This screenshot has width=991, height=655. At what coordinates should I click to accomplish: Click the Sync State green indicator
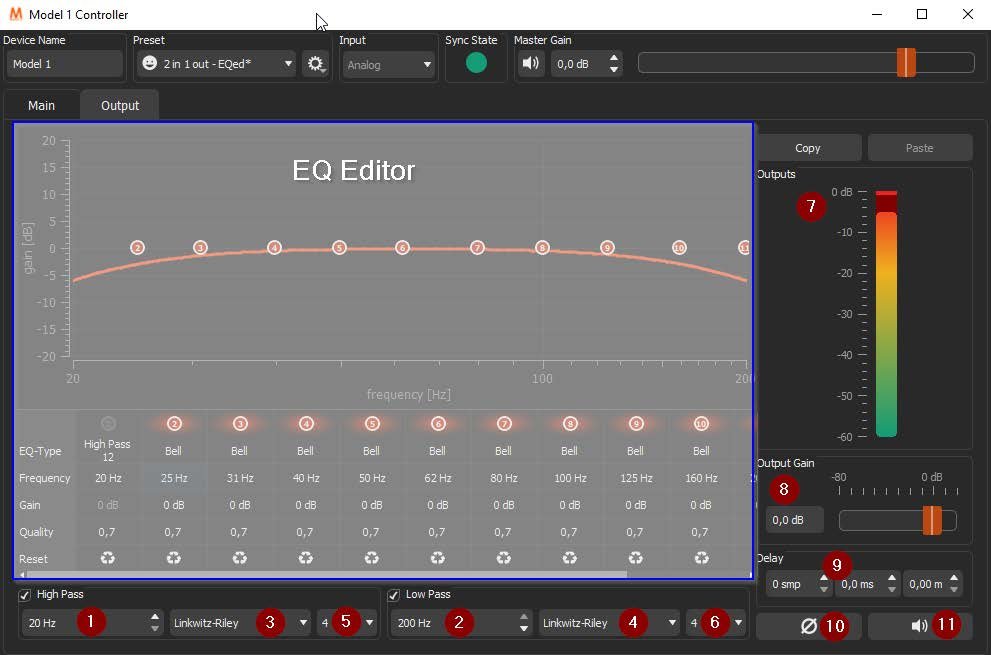click(x=476, y=63)
